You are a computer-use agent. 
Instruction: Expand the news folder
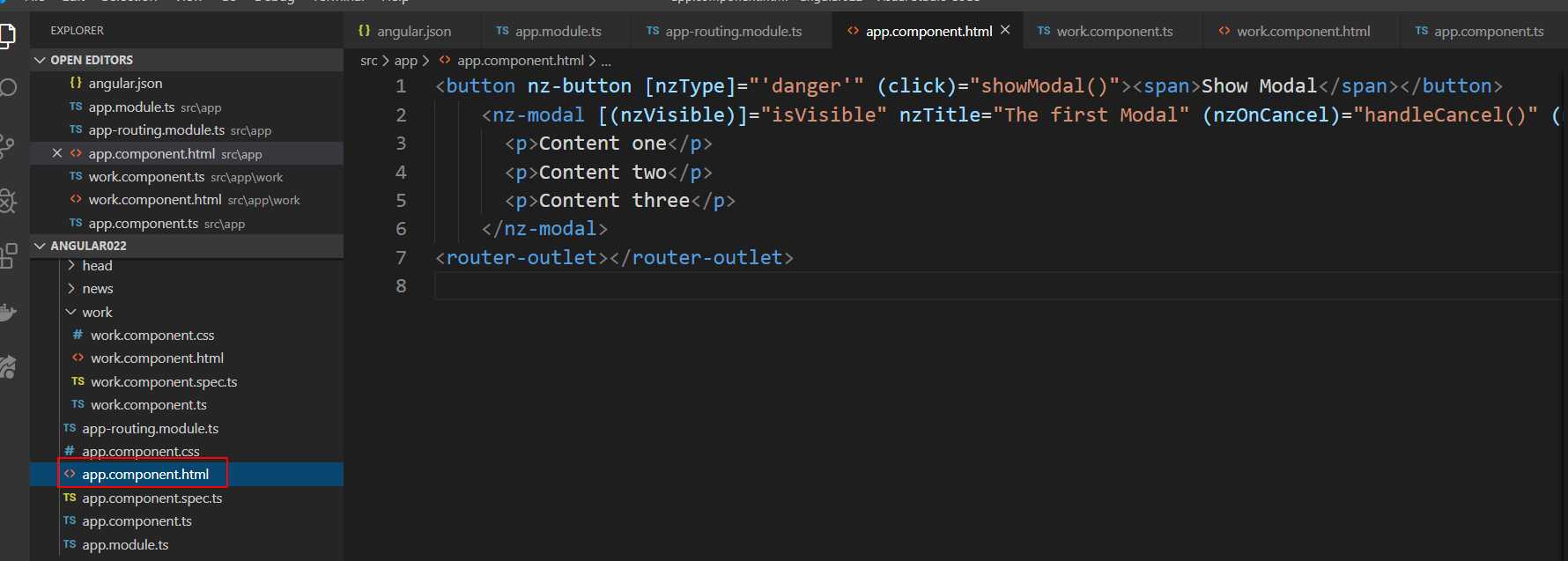point(71,288)
